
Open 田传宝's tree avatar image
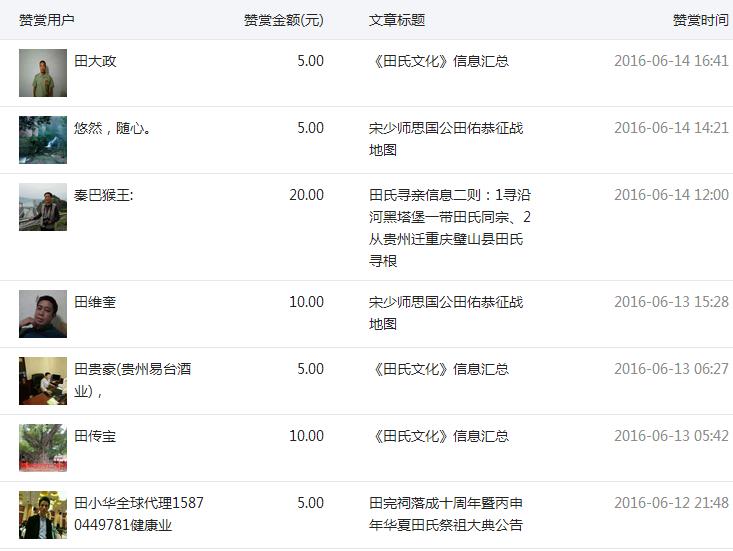pos(43,448)
